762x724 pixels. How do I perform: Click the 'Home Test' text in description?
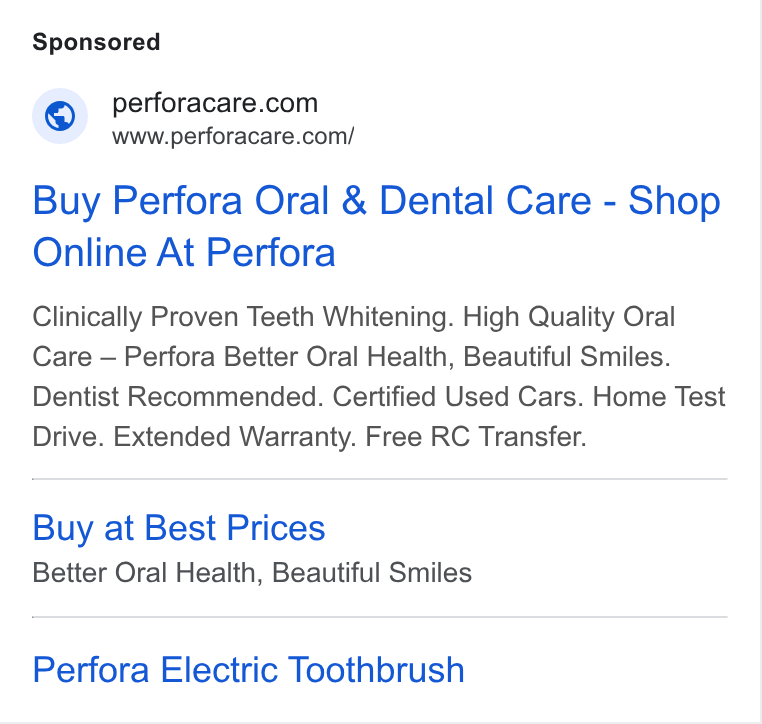coord(659,396)
